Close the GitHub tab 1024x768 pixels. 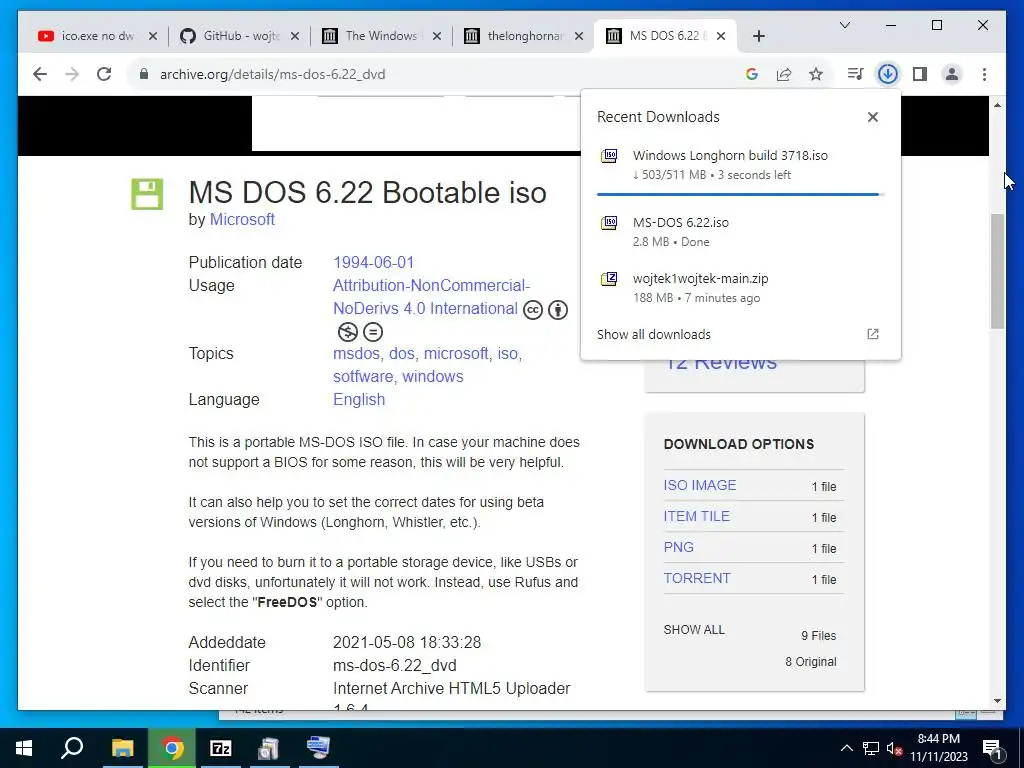(295, 36)
